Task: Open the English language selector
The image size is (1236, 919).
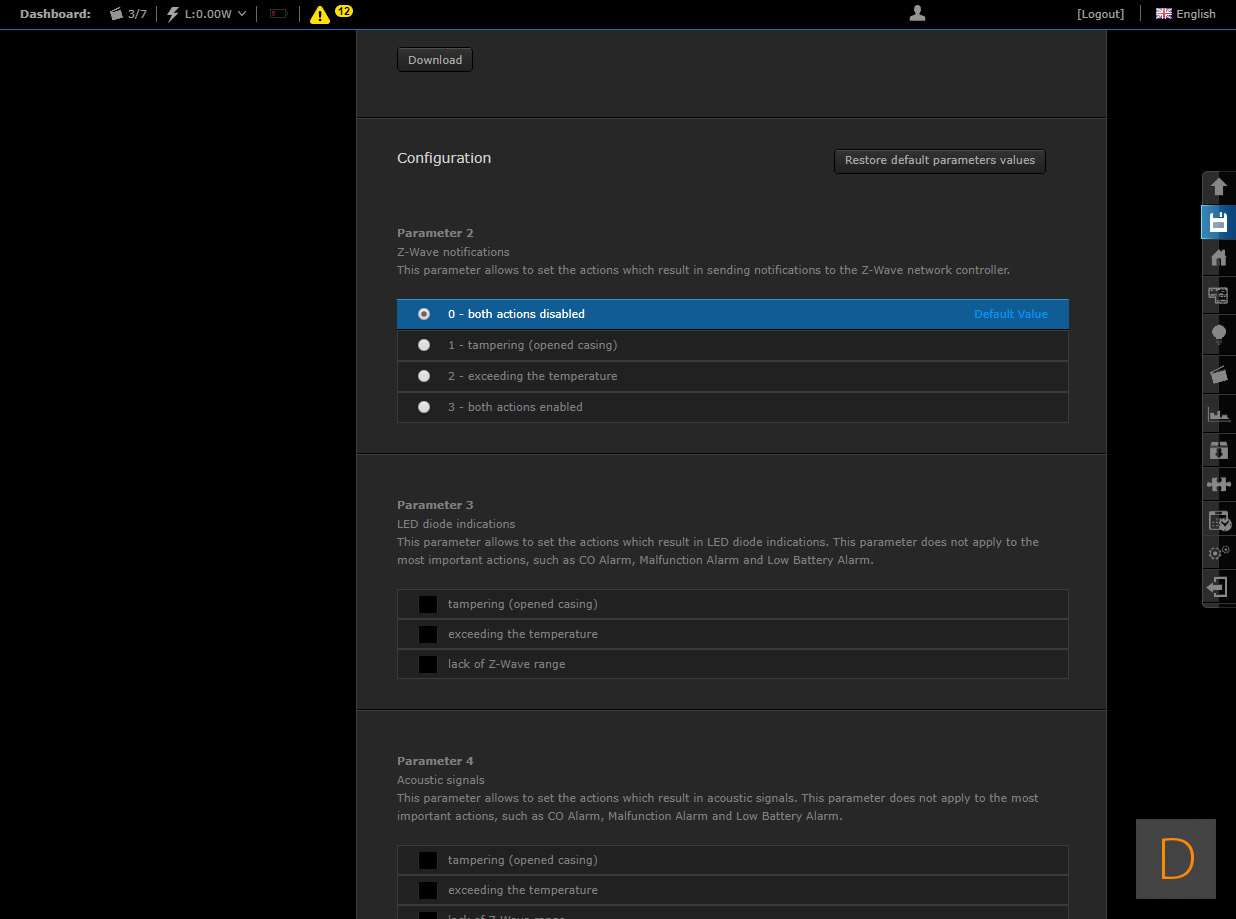Action: pos(1185,14)
